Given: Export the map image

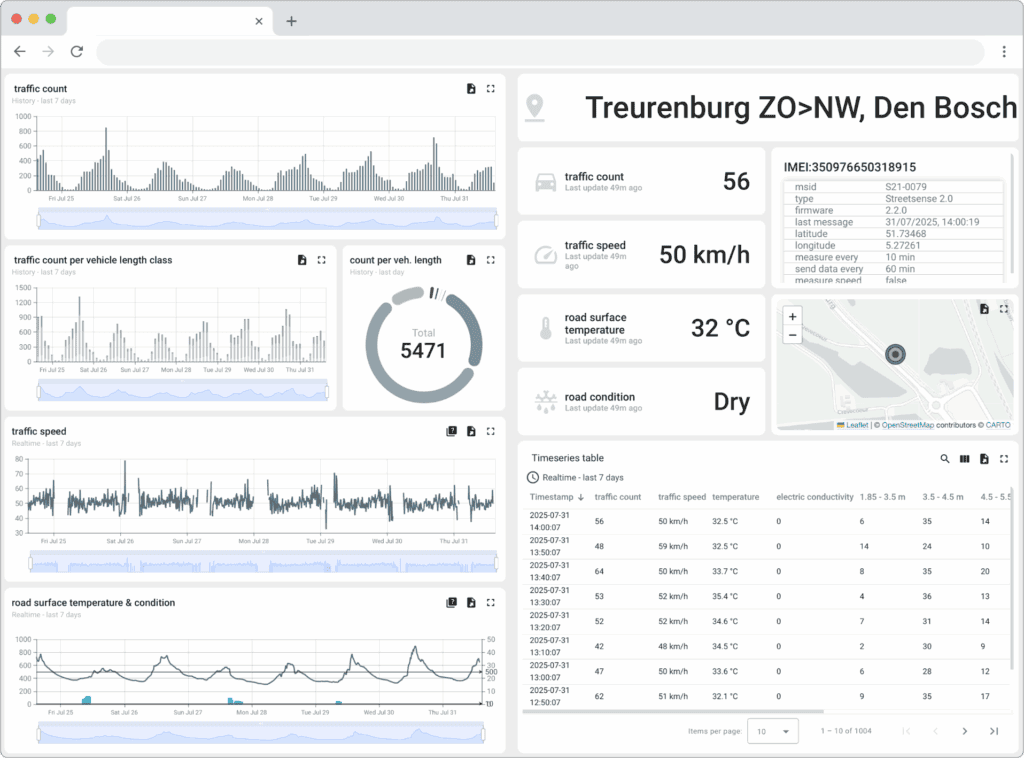Looking at the screenshot, I should coord(985,309).
